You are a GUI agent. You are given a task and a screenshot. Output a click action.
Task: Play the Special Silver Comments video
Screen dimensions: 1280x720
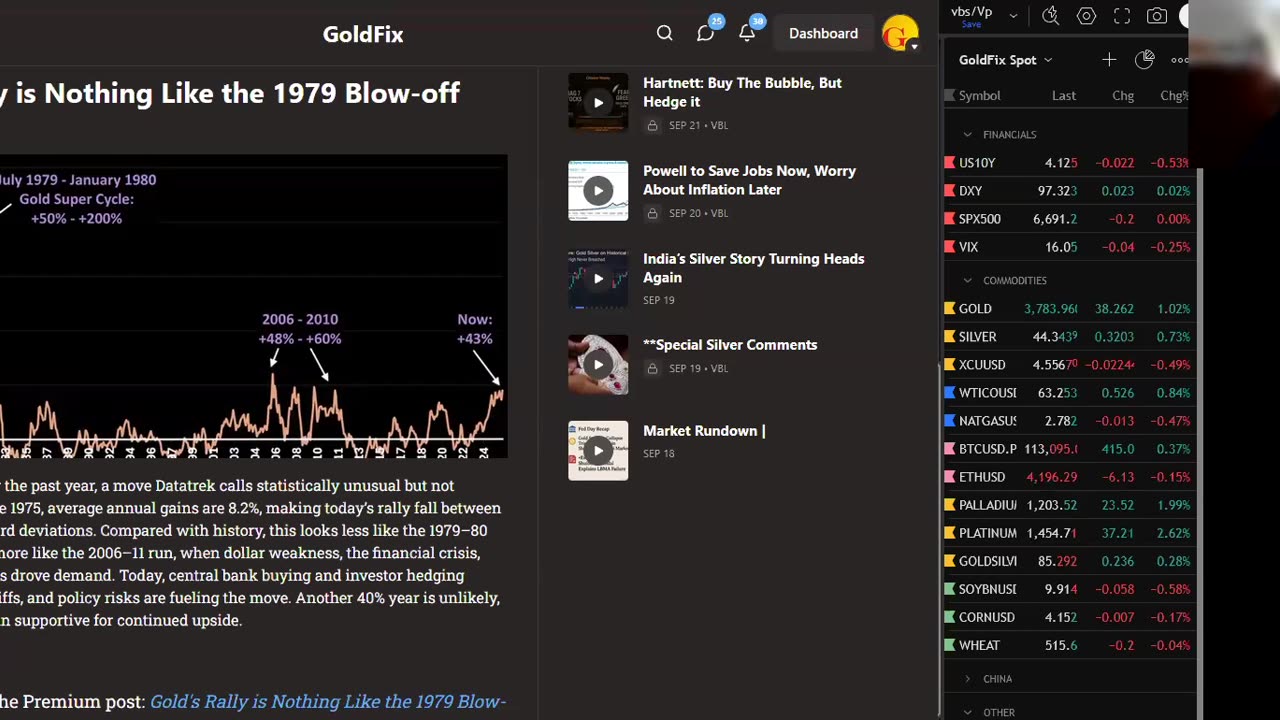coord(598,364)
